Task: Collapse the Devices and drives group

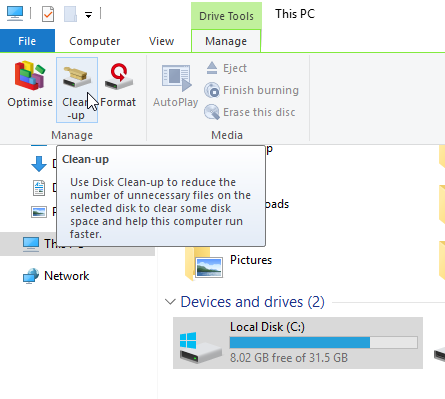Action: click(x=170, y=302)
